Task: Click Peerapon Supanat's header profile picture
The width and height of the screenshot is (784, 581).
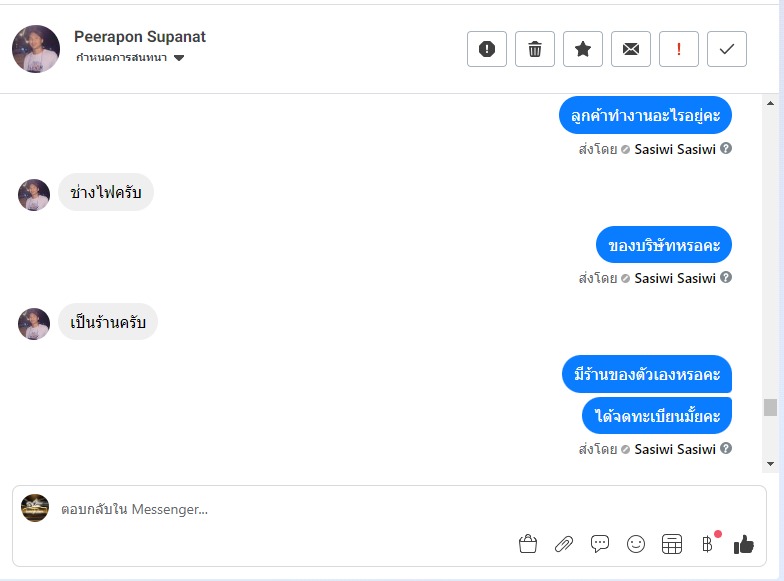Action: [x=36, y=49]
